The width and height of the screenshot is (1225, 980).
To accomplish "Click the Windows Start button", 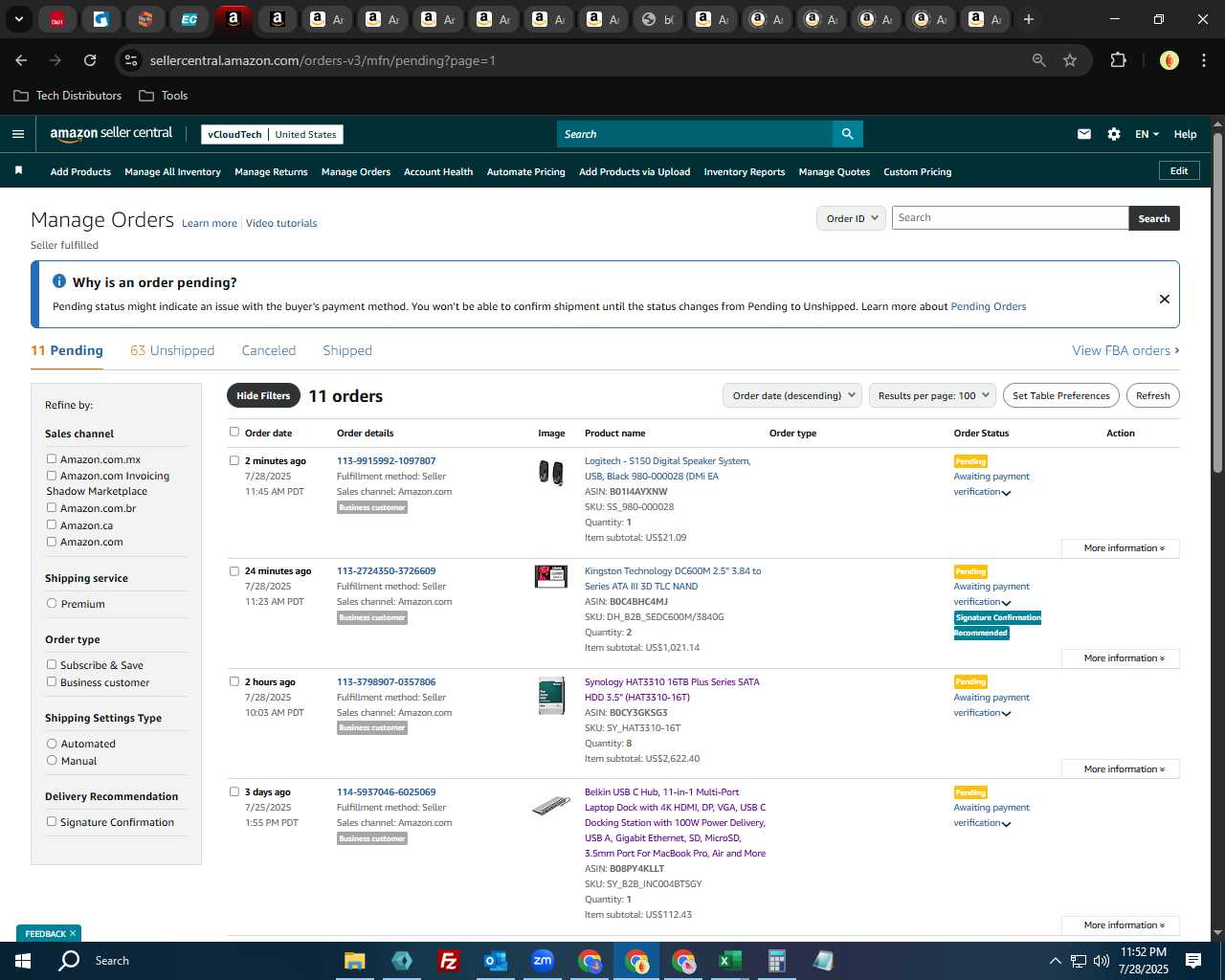I will tap(23, 961).
